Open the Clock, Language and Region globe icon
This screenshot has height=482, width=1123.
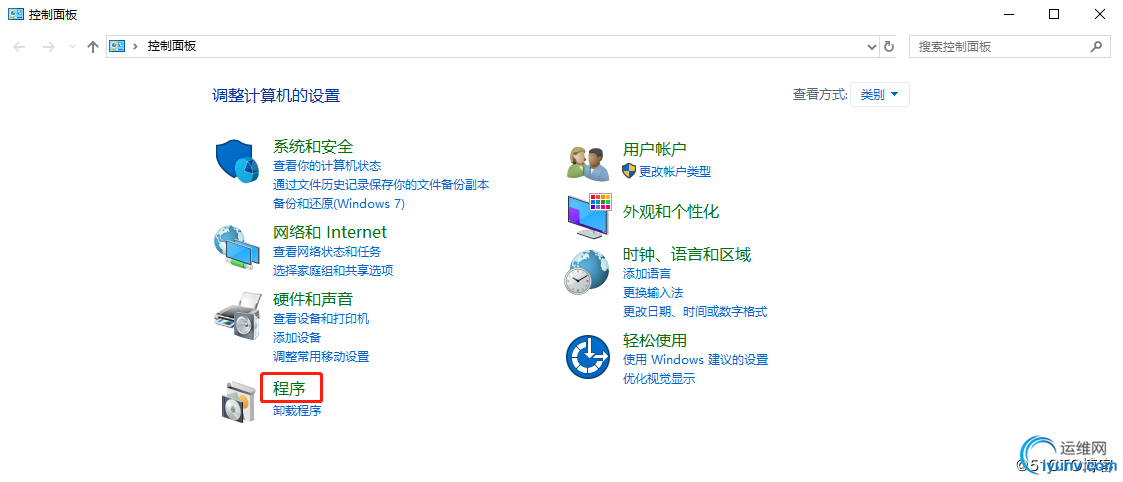587,273
